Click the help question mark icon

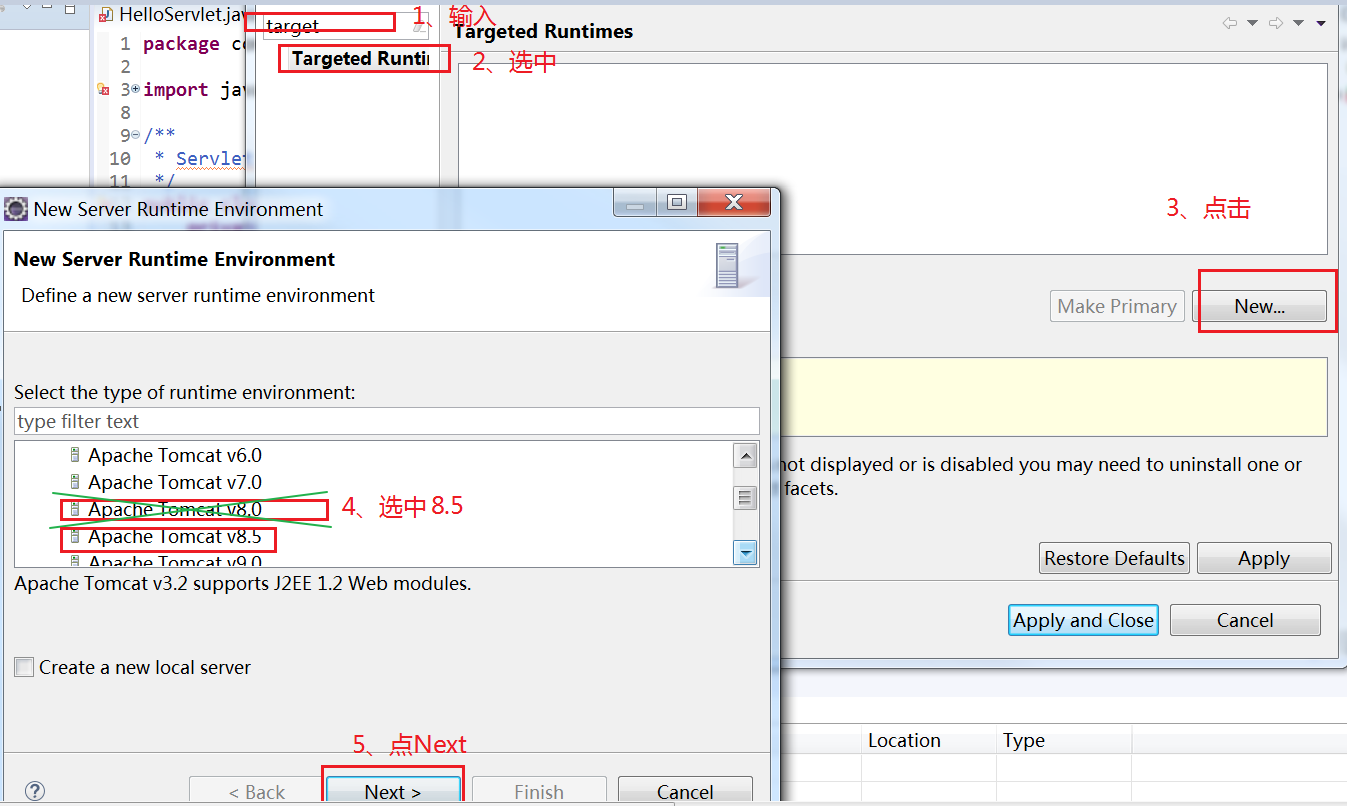click(x=35, y=791)
